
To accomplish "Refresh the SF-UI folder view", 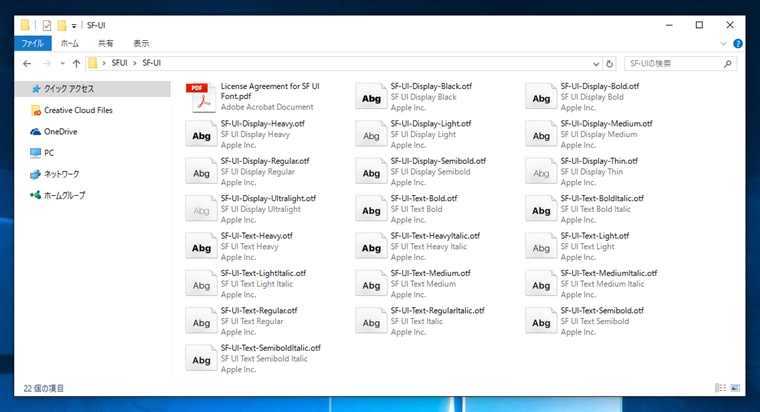I will [609, 63].
